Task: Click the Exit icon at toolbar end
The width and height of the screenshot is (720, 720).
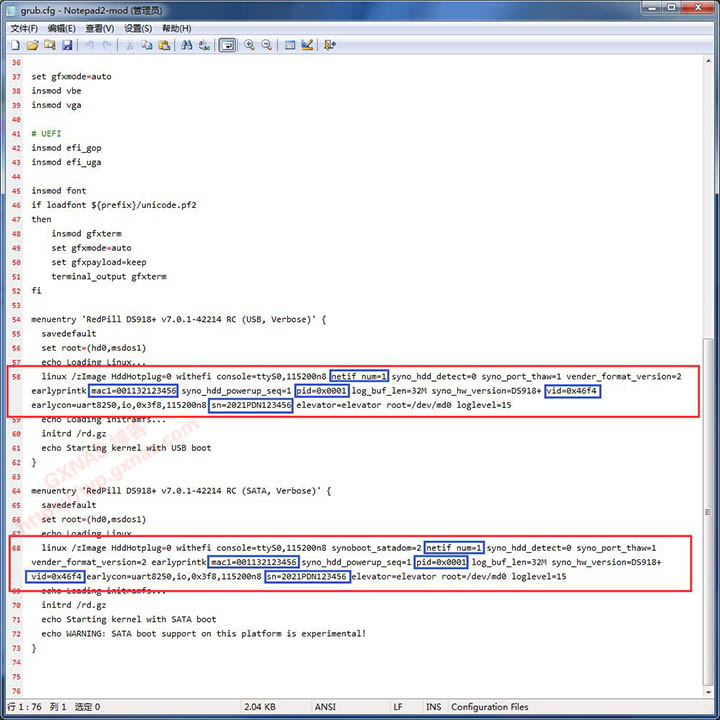Action: click(330, 46)
